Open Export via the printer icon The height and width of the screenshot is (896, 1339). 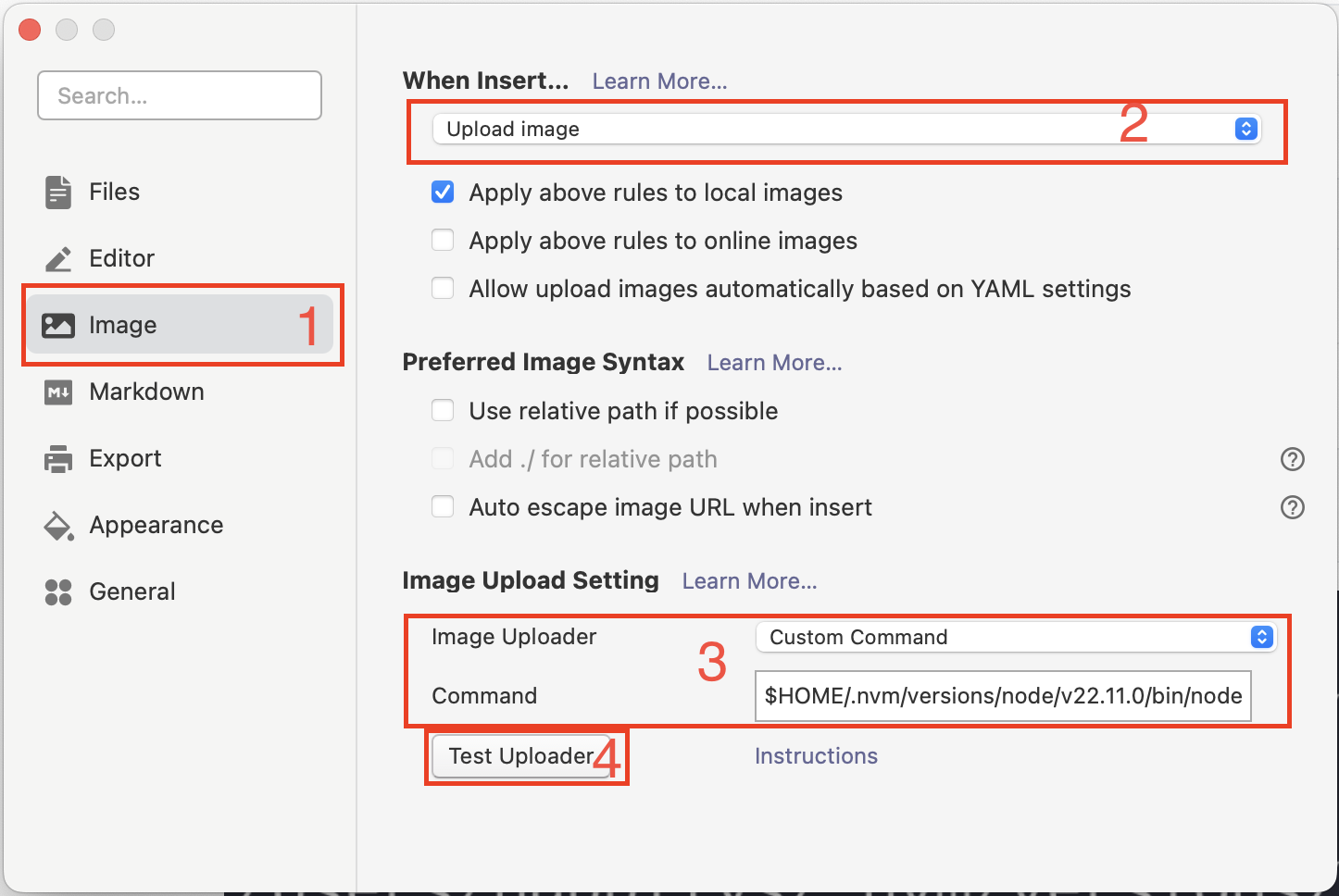[58, 459]
